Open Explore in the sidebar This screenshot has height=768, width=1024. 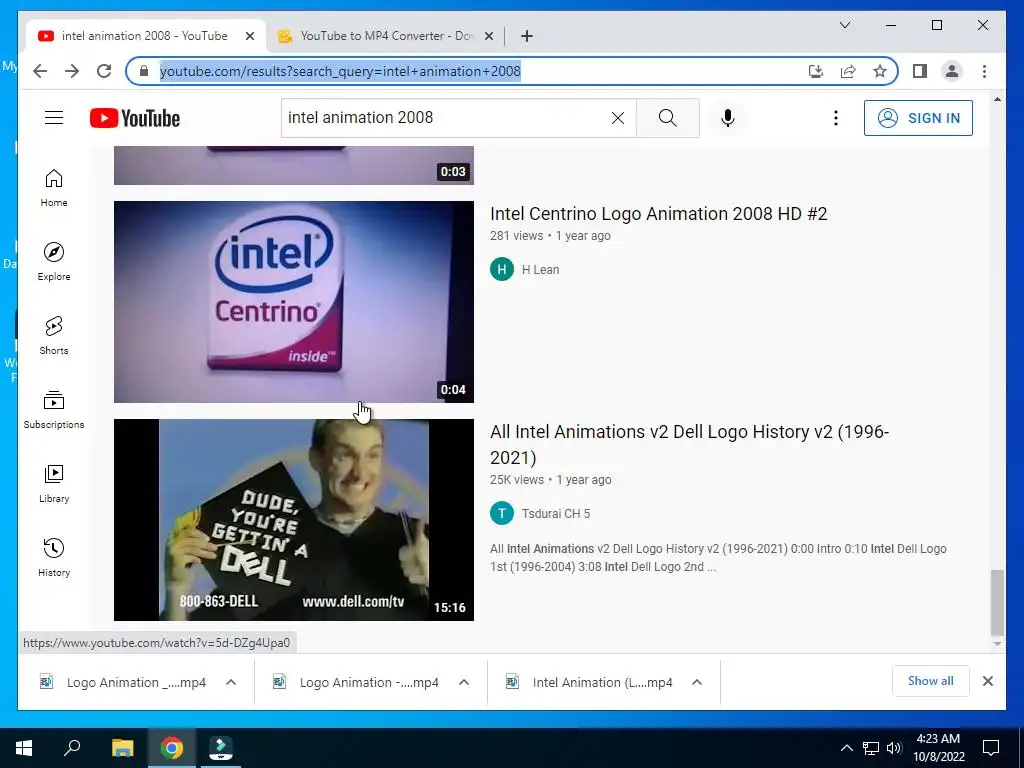(x=54, y=262)
